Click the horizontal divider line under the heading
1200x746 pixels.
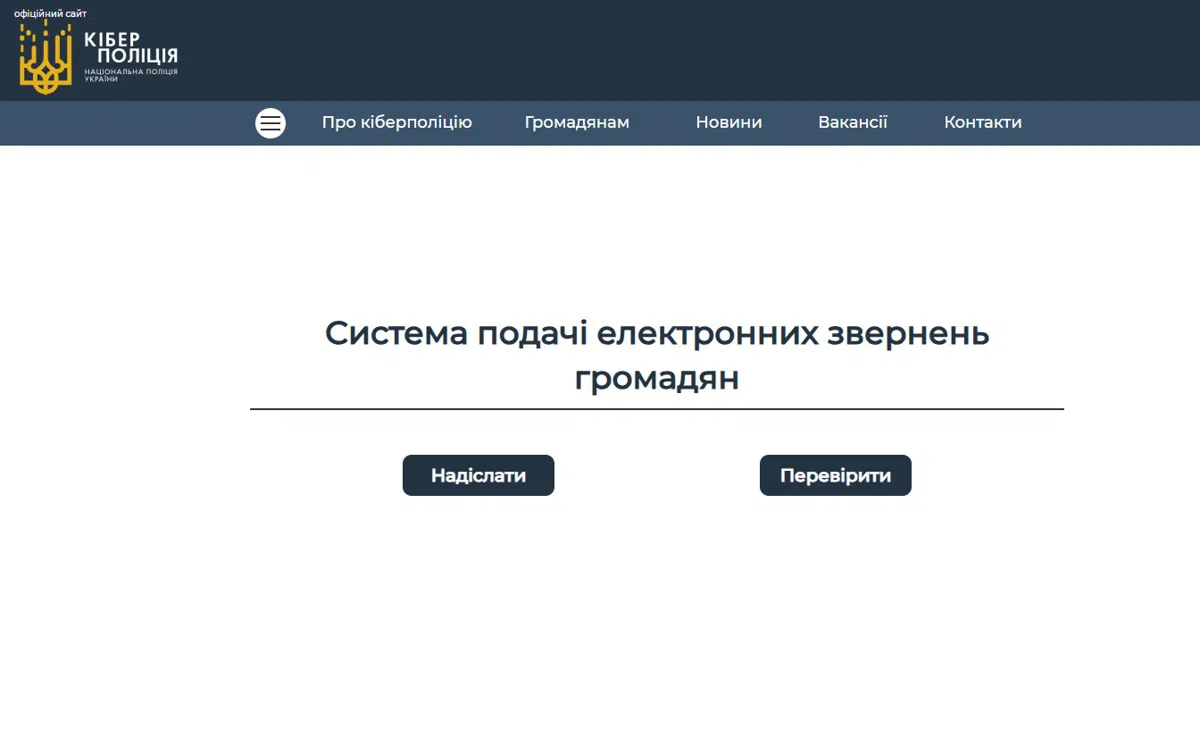pos(657,409)
